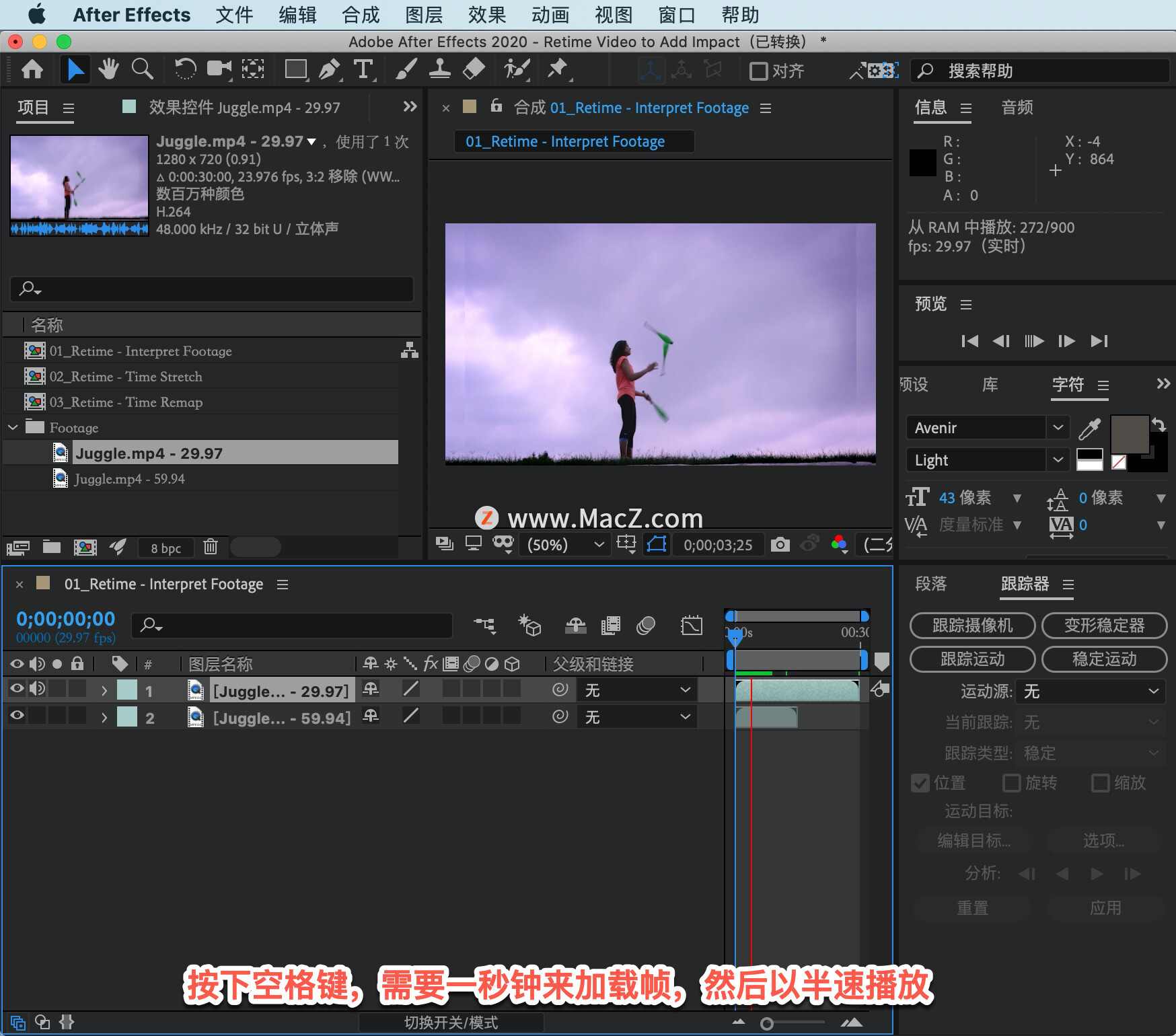The width and height of the screenshot is (1176, 1036).
Task: Click the eyedropper in Character panel
Action: pyautogui.click(x=1089, y=428)
